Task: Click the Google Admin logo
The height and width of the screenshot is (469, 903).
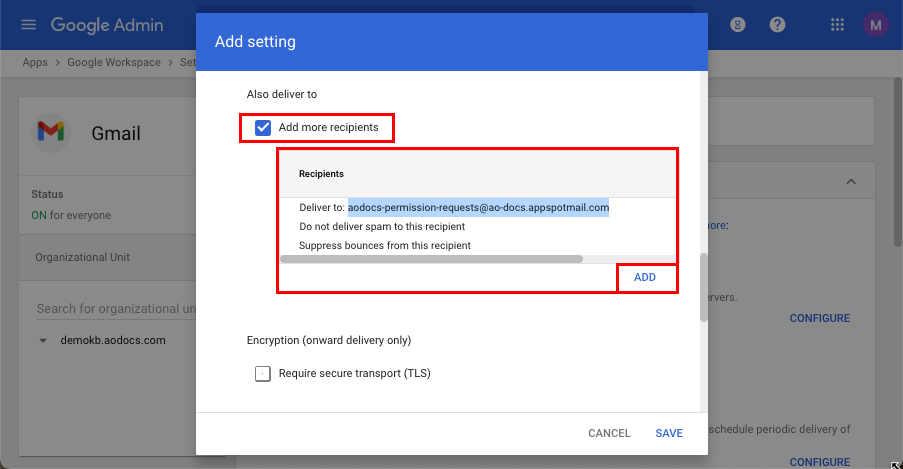Action: [107, 25]
